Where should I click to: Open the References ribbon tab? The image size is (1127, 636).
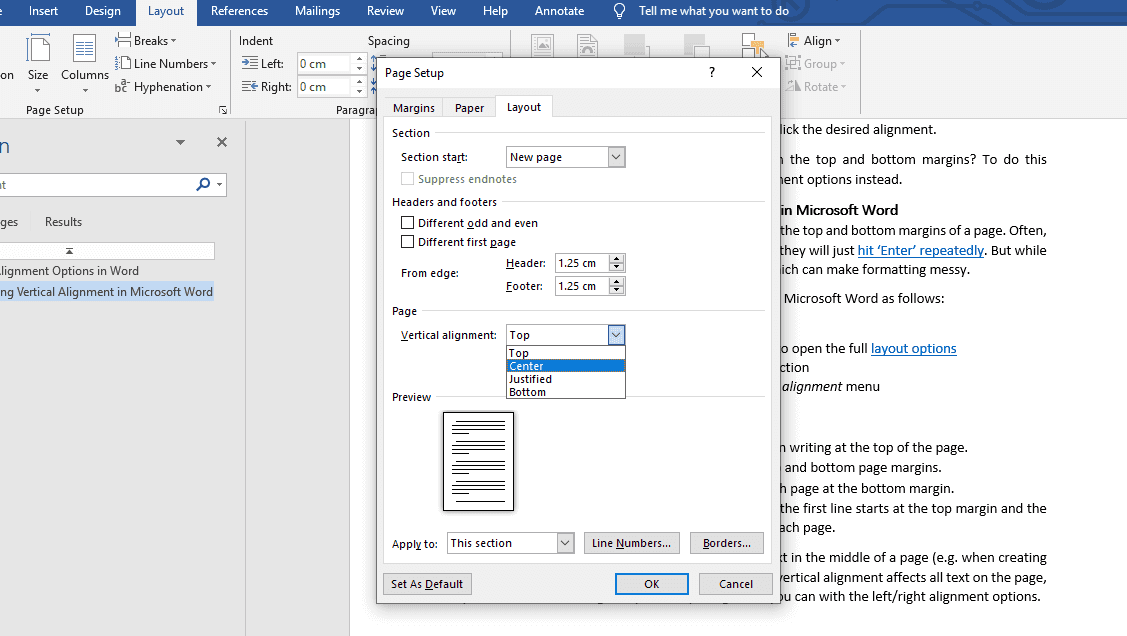239,11
